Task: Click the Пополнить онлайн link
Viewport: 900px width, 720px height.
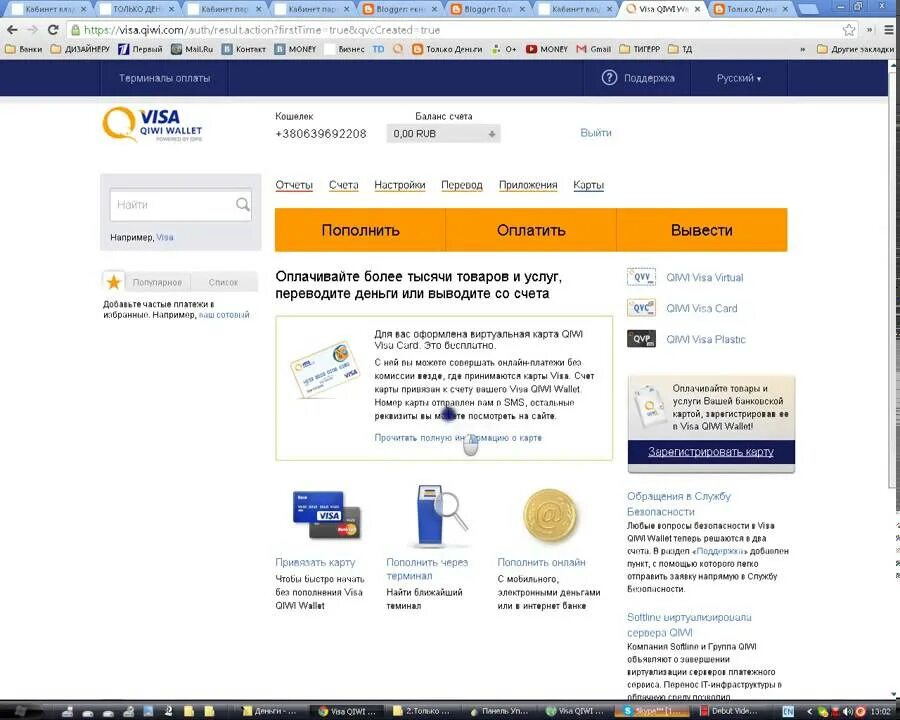Action: (541, 562)
